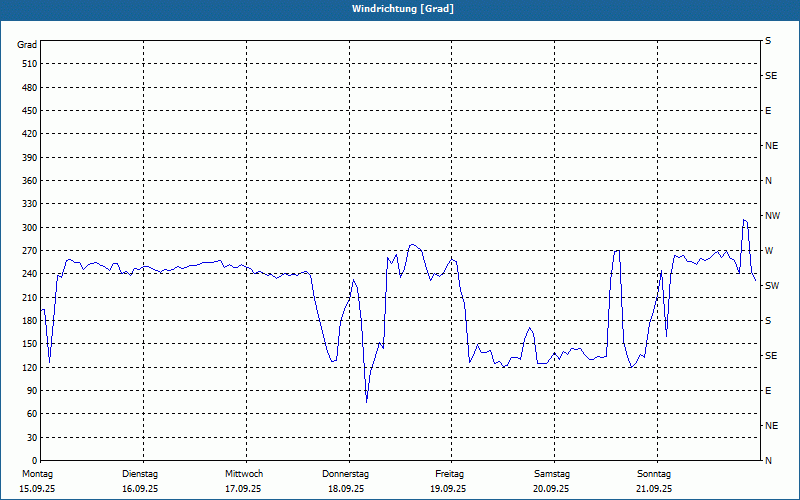Click the 60 value on the y-axis
The width and height of the screenshot is (800, 500).
(x=32, y=414)
